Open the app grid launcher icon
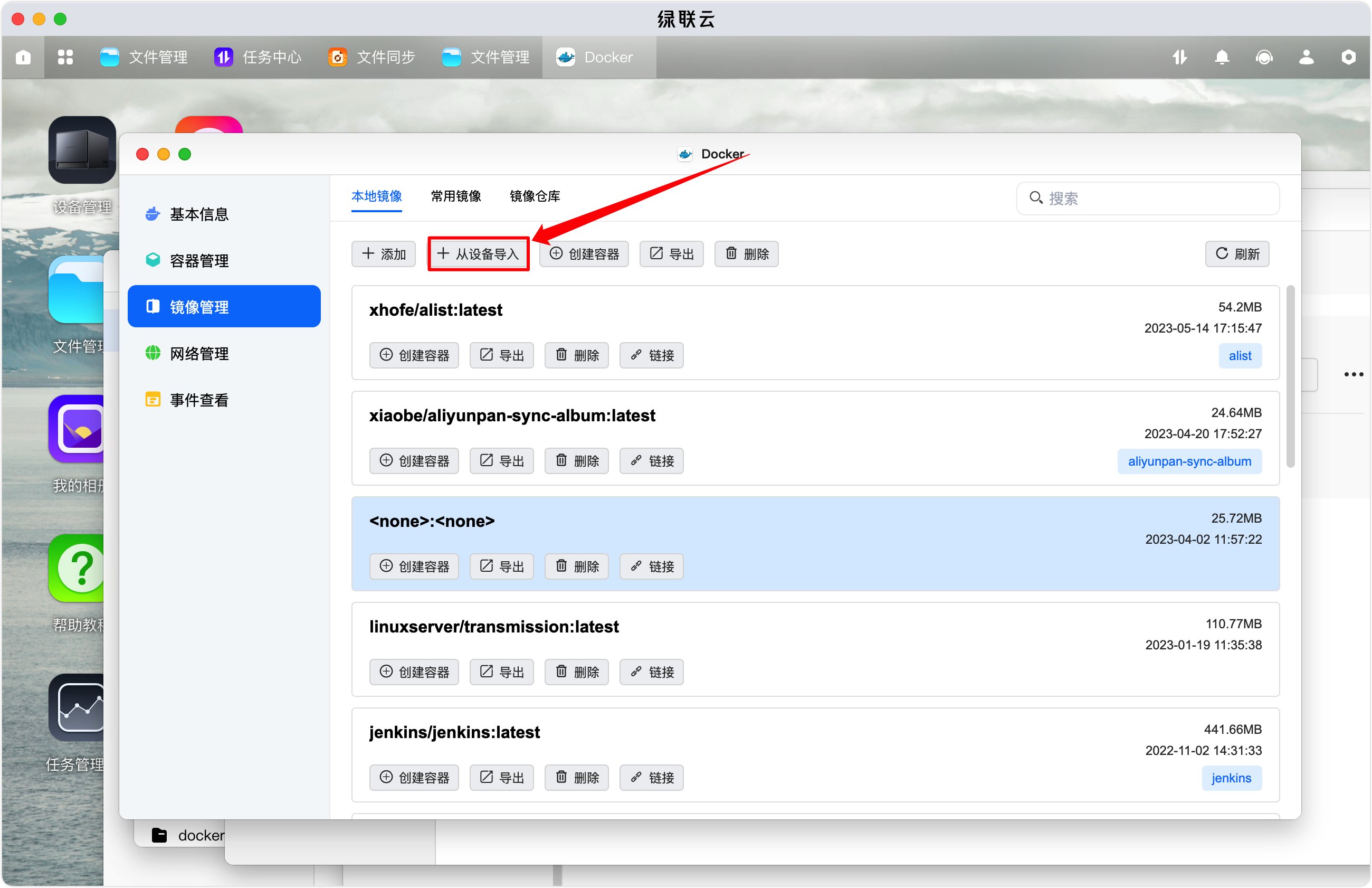 (65, 57)
